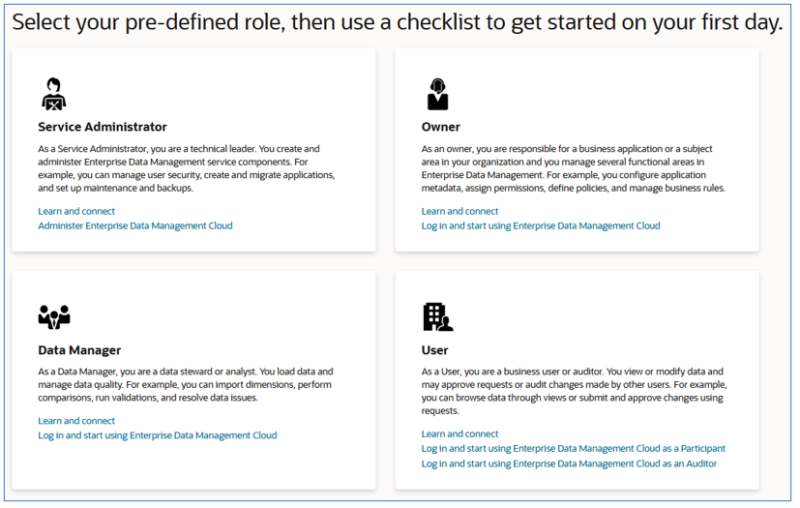
Task: Click the User building icon
Action: point(438,317)
